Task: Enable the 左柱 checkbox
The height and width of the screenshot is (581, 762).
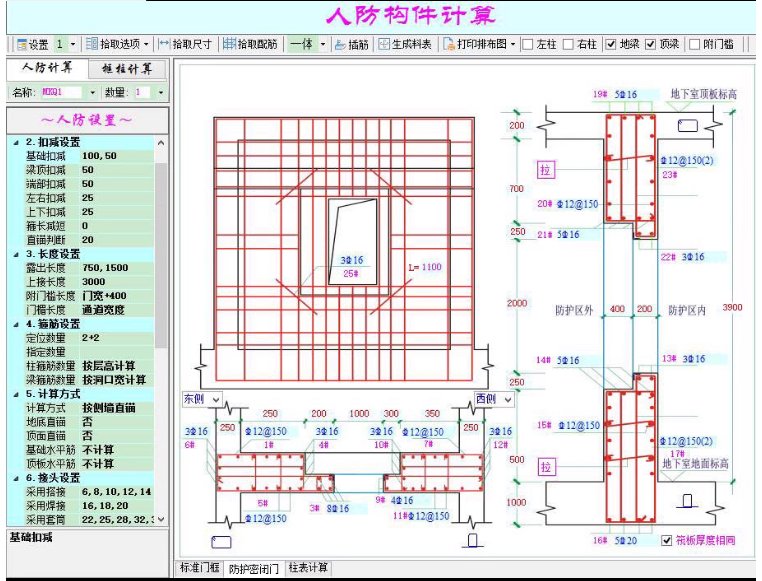Action: coord(528,44)
